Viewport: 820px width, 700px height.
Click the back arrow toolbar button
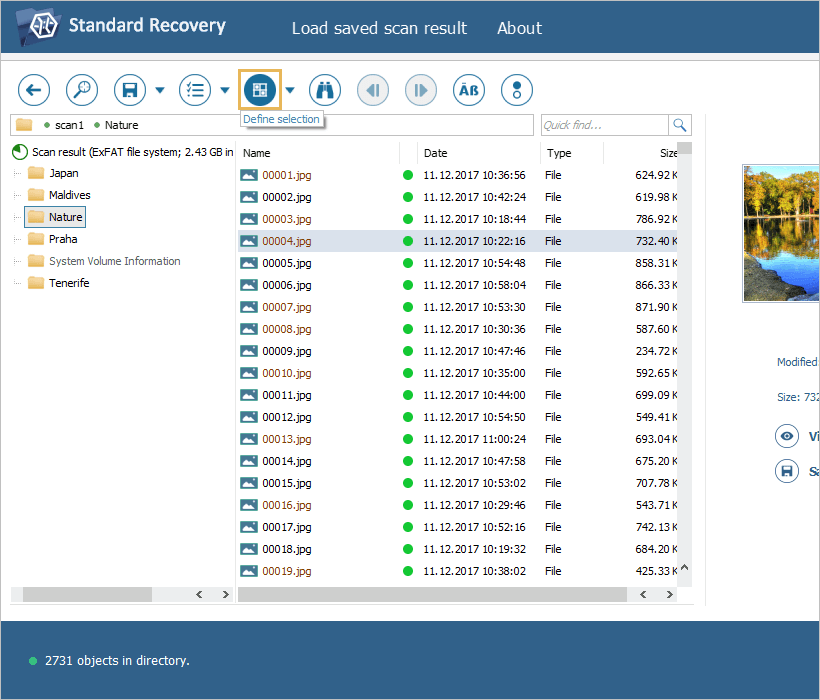(x=34, y=90)
